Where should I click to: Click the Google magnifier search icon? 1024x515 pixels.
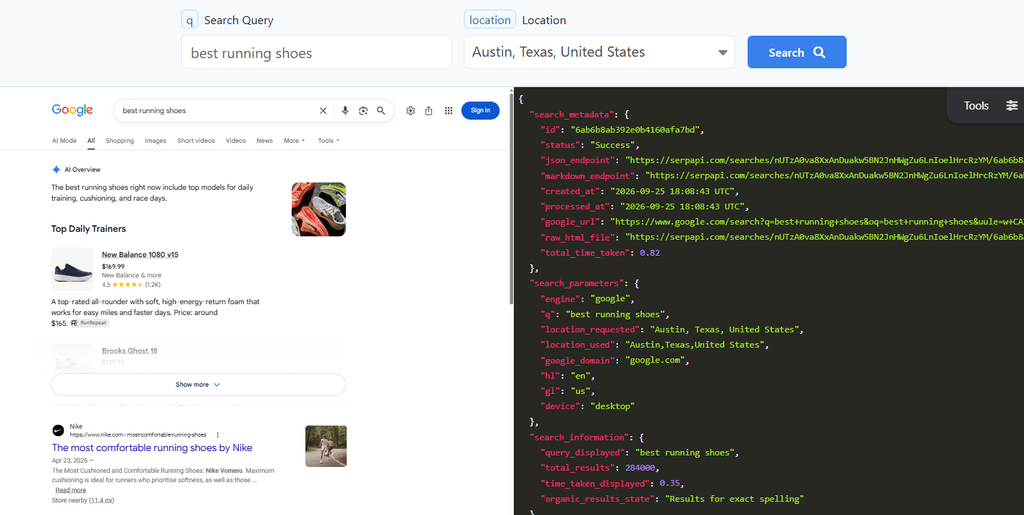381,111
